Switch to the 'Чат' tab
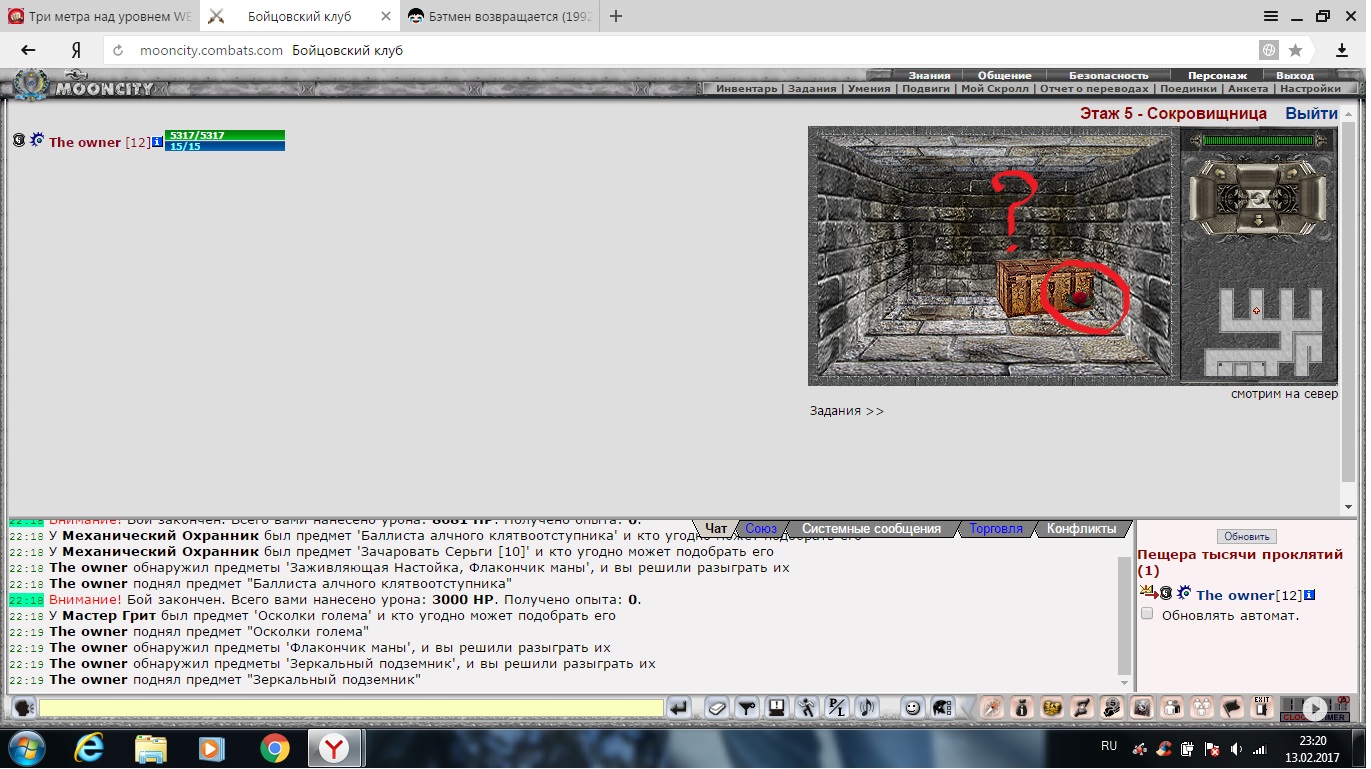The image size is (1371, 769). click(716, 529)
